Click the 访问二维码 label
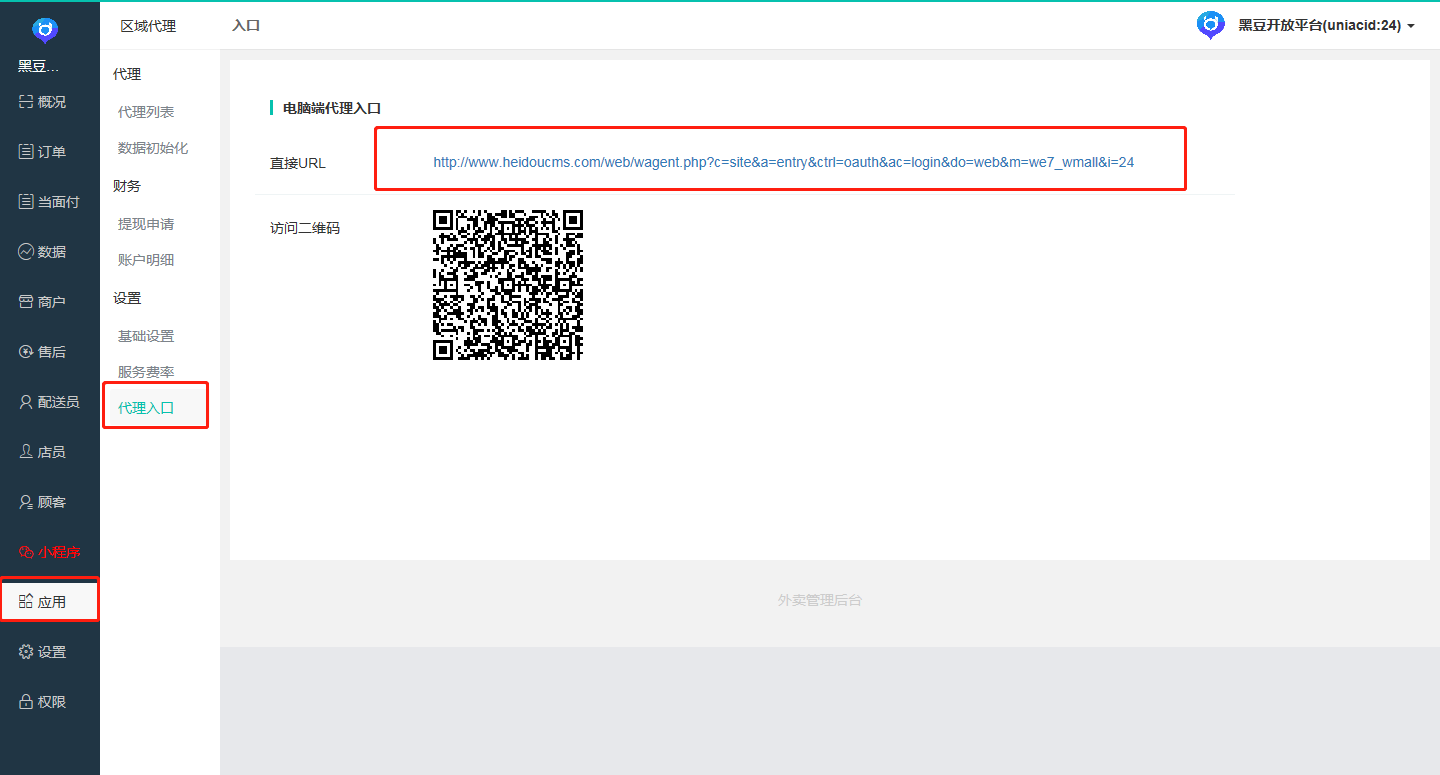 (305, 228)
